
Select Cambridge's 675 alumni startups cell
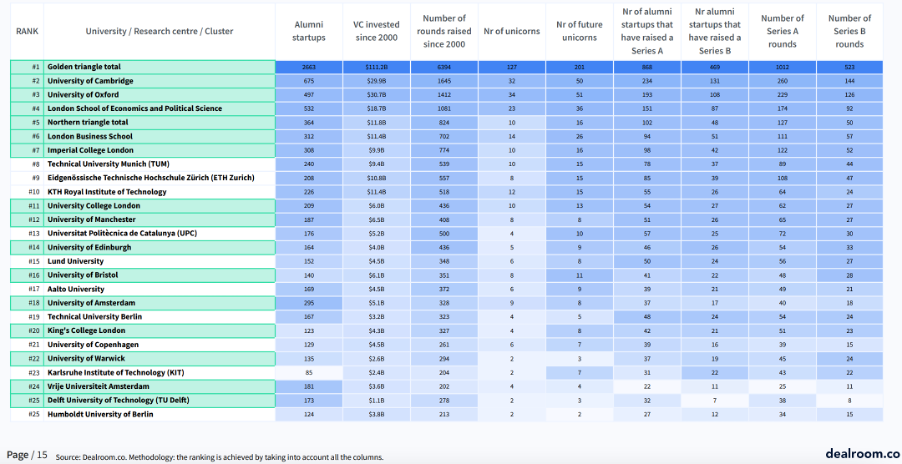309,80
